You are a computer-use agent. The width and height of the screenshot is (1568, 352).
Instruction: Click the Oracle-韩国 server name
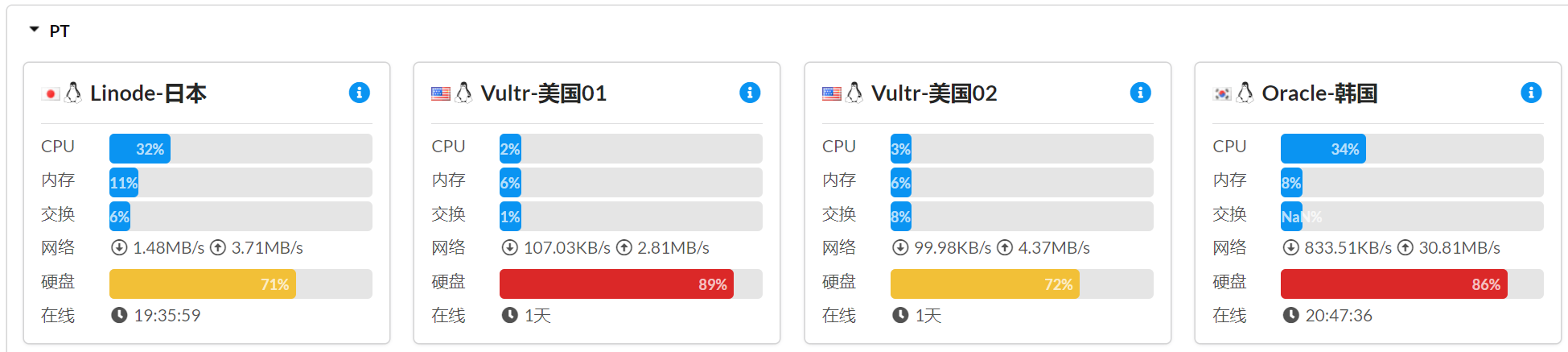[x=1319, y=93]
